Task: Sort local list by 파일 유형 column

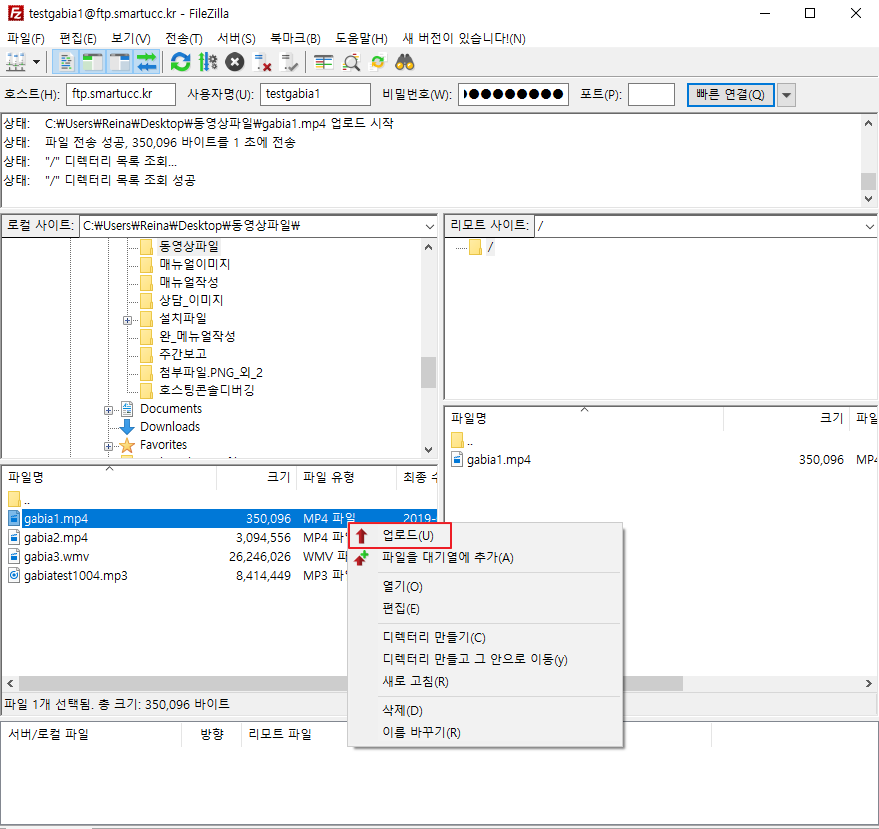Action: 346,477
